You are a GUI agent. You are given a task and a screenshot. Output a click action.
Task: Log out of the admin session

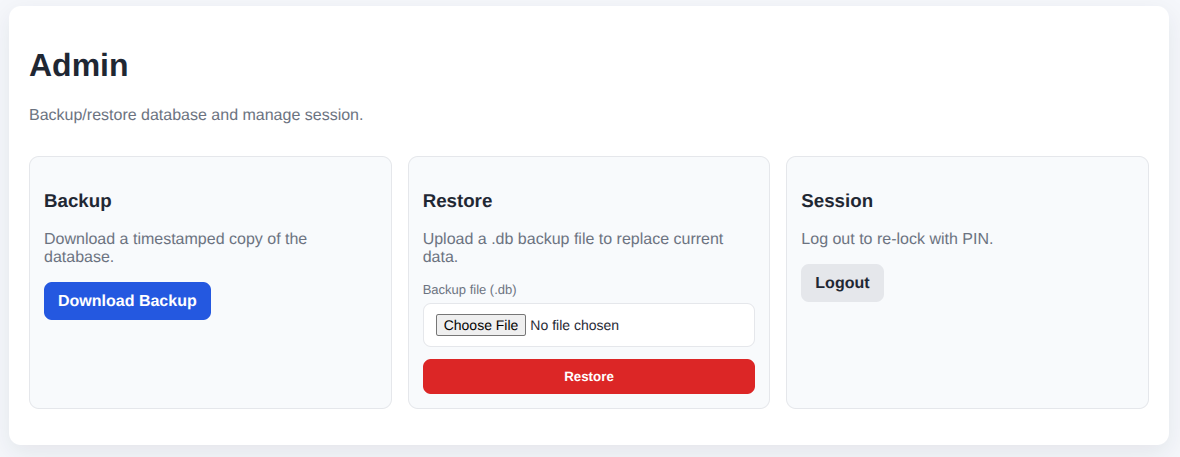842,283
